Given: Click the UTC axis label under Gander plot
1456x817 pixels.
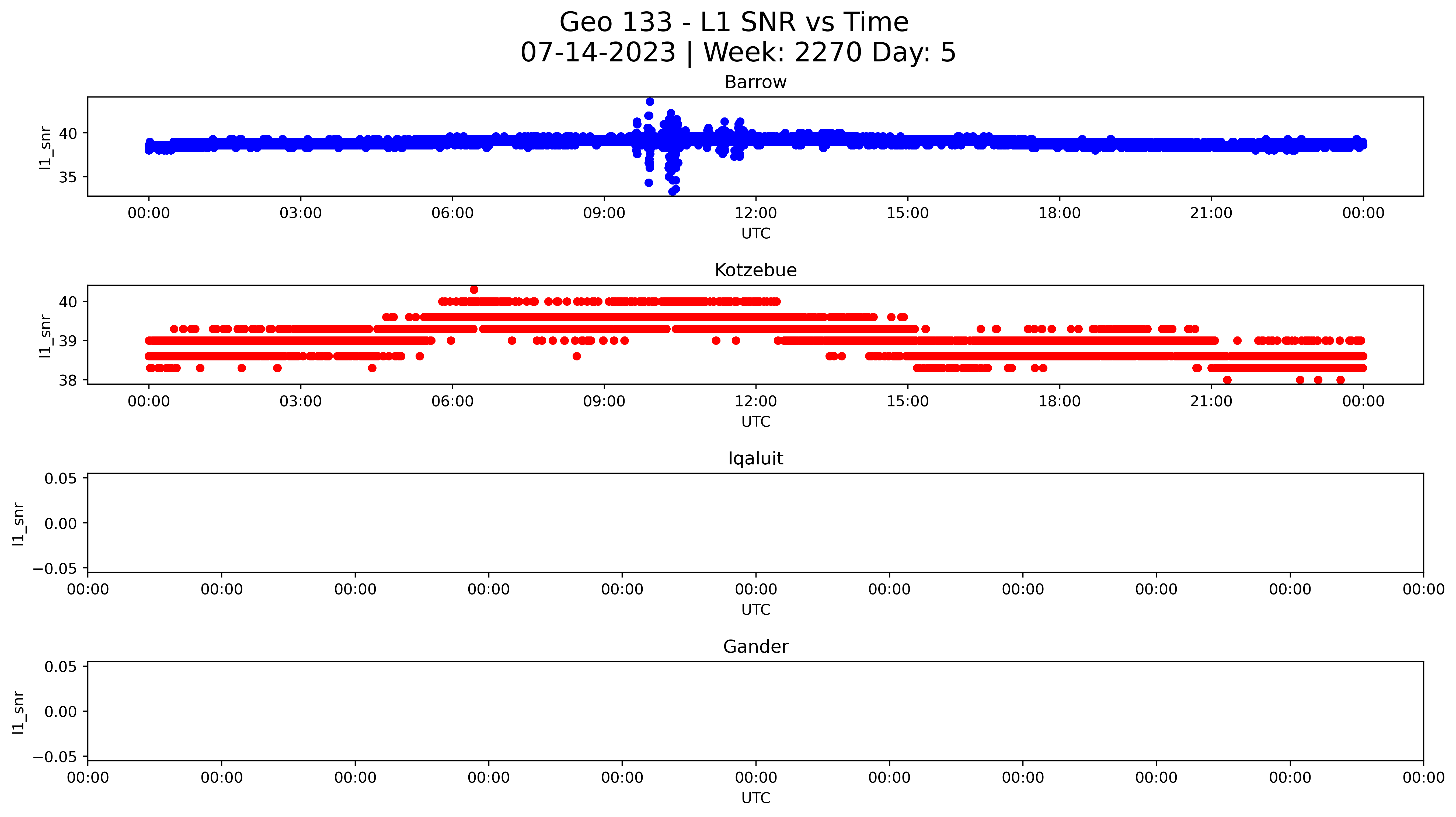Looking at the screenshot, I should tap(756, 798).
